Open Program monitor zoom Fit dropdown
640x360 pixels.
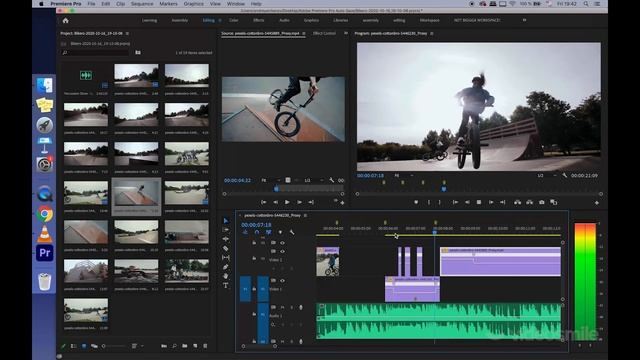404,176
